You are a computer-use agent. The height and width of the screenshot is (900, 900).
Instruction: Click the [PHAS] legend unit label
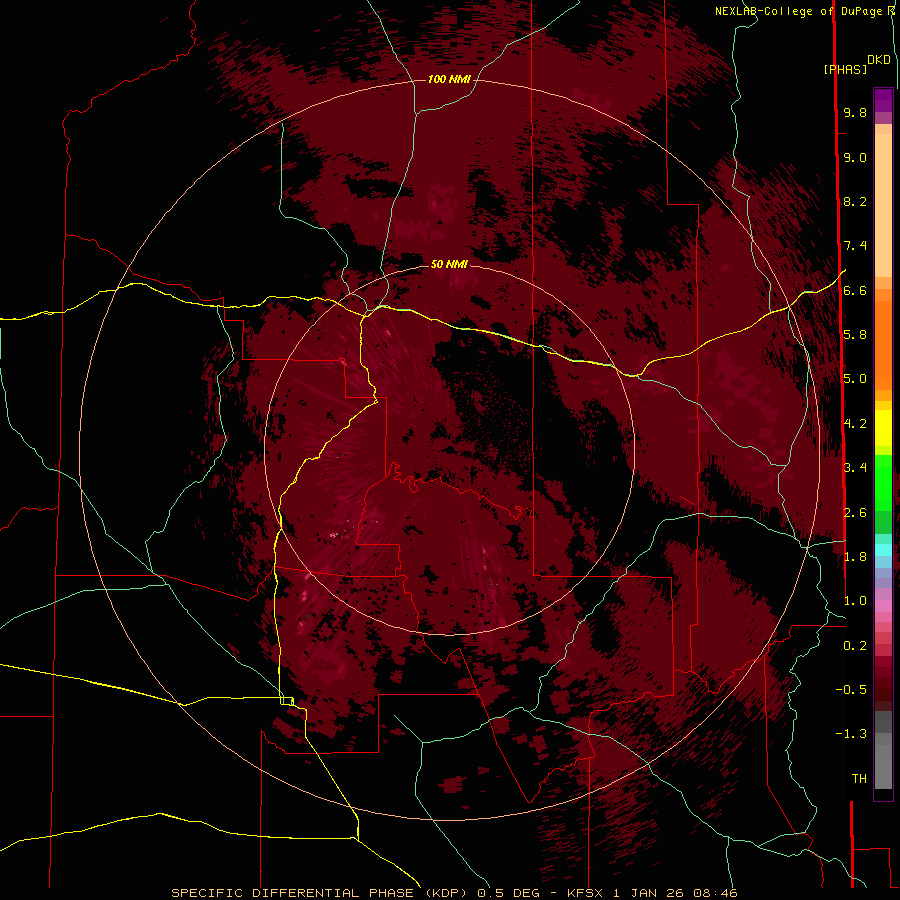tap(845, 69)
